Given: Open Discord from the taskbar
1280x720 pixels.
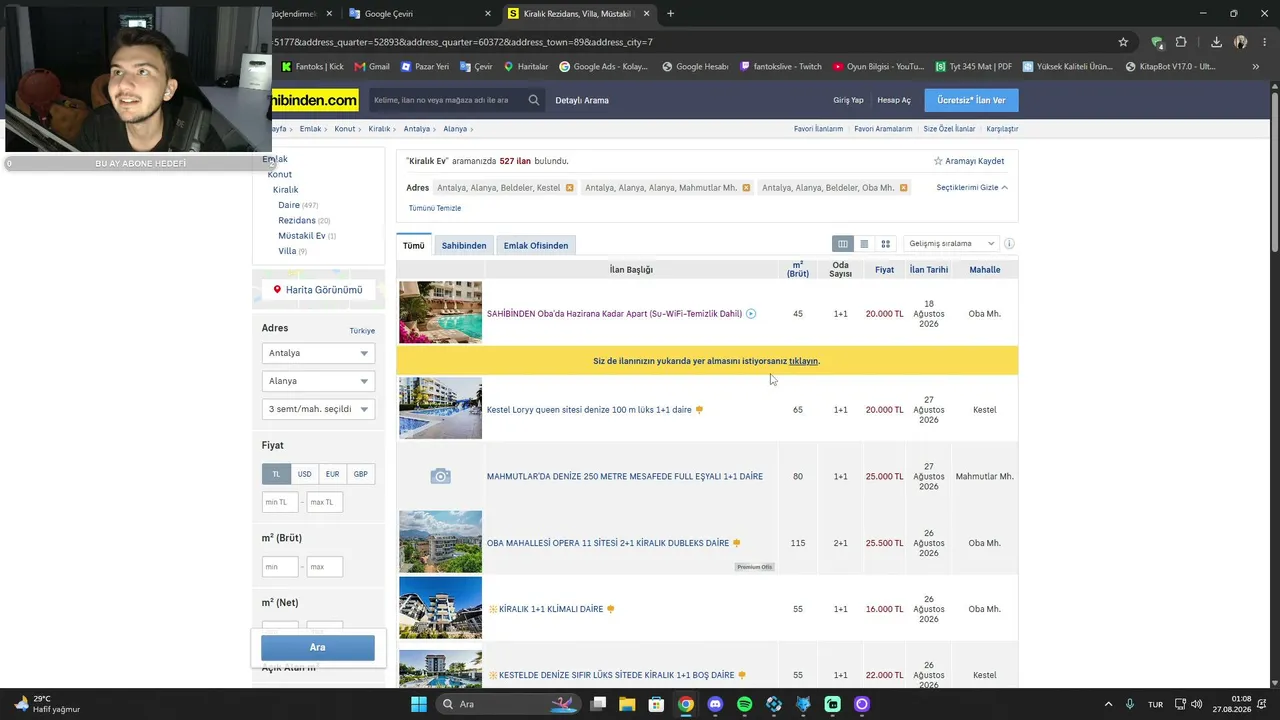Looking at the screenshot, I should pyautogui.click(x=715, y=704).
